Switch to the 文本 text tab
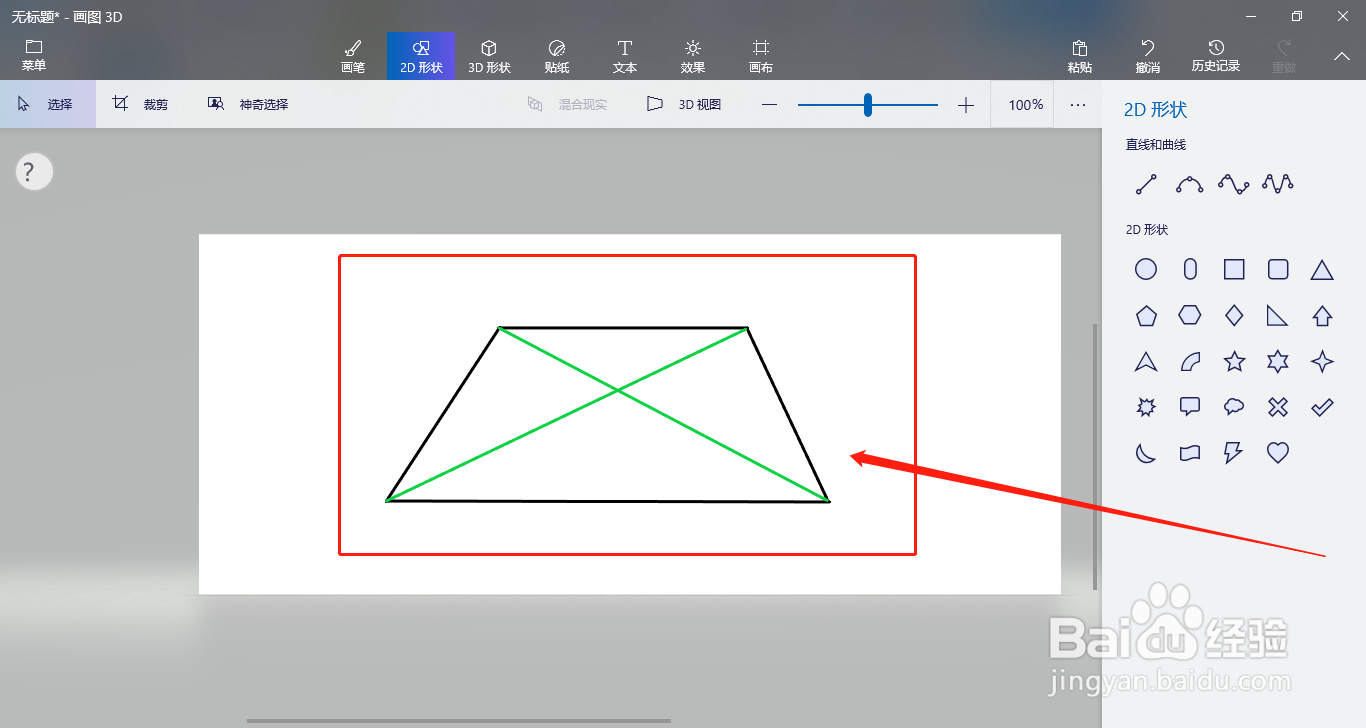 pos(625,56)
